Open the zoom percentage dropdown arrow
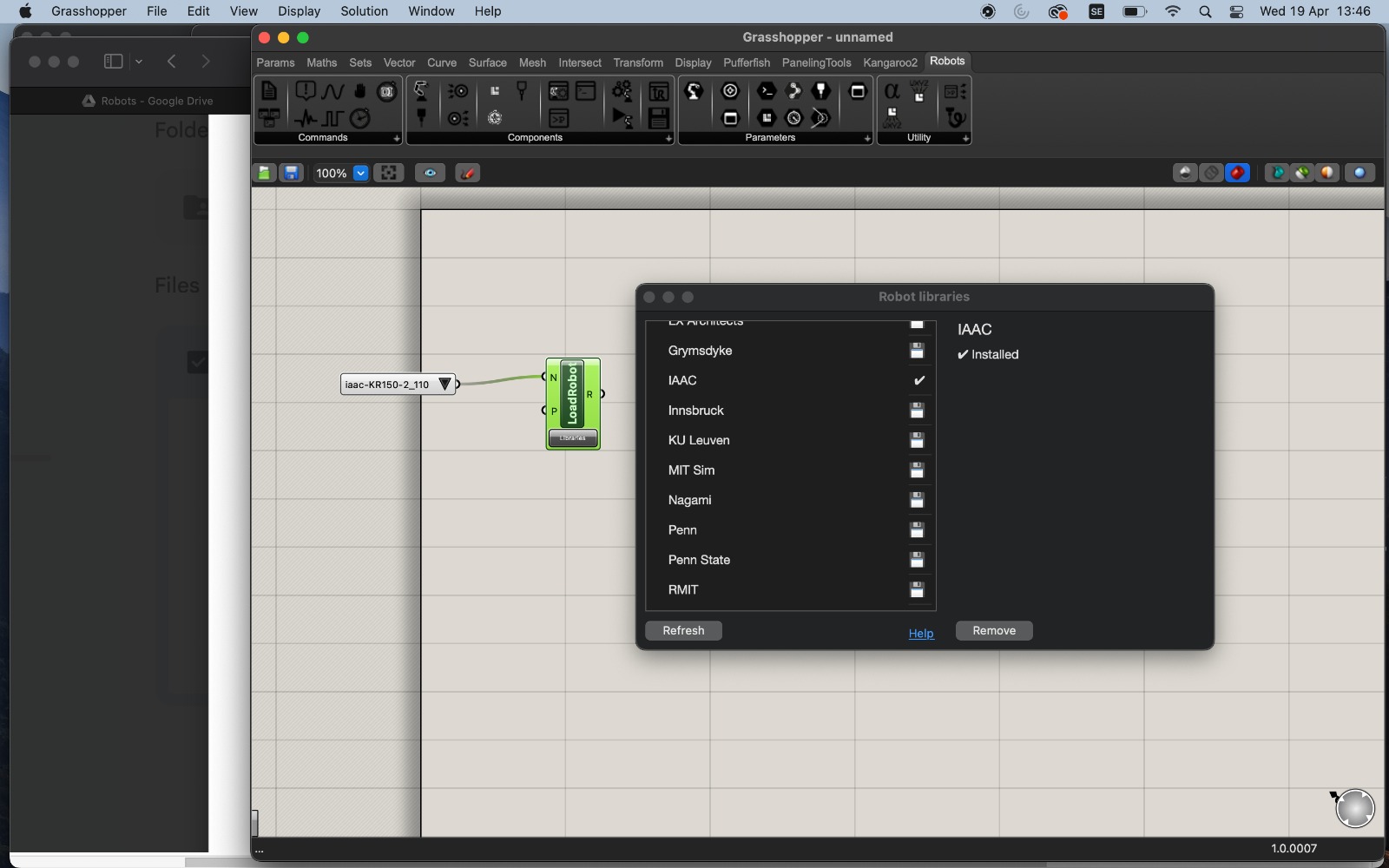Image resolution: width=1389 pixels, height=868 pixels. tap(360, 173)
